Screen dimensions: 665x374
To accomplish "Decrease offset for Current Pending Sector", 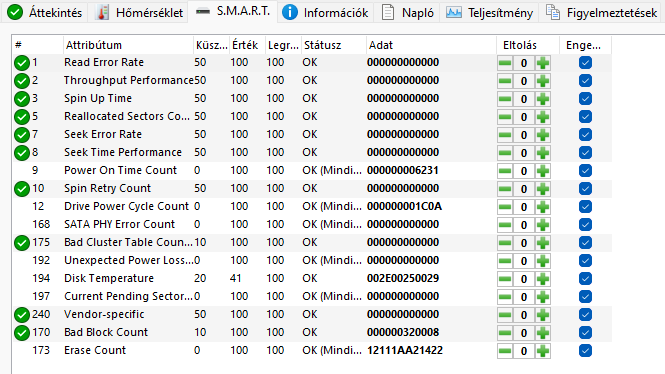I will [x=505, y=297].
